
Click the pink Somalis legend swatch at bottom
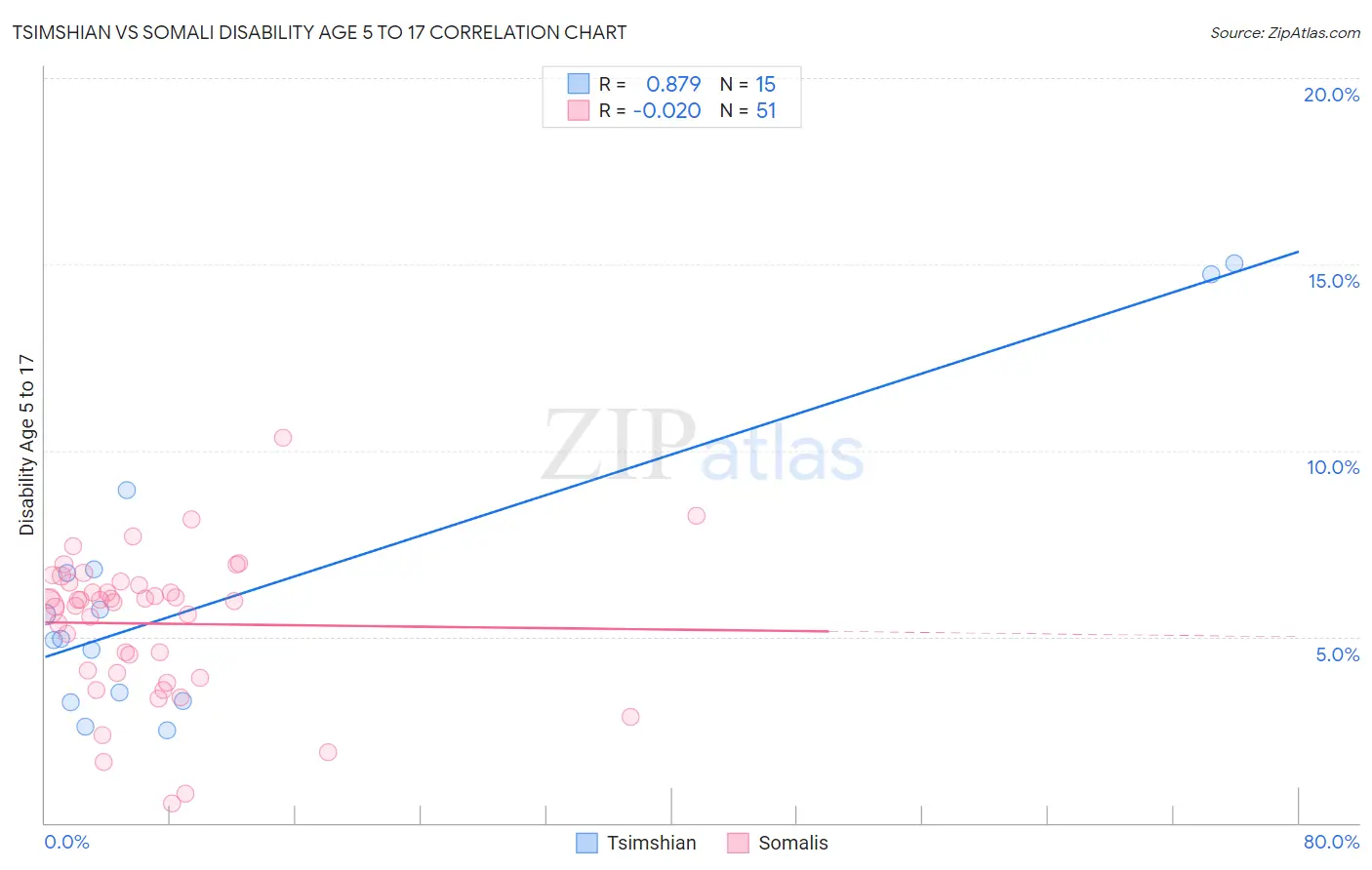(x=738, y=844)
